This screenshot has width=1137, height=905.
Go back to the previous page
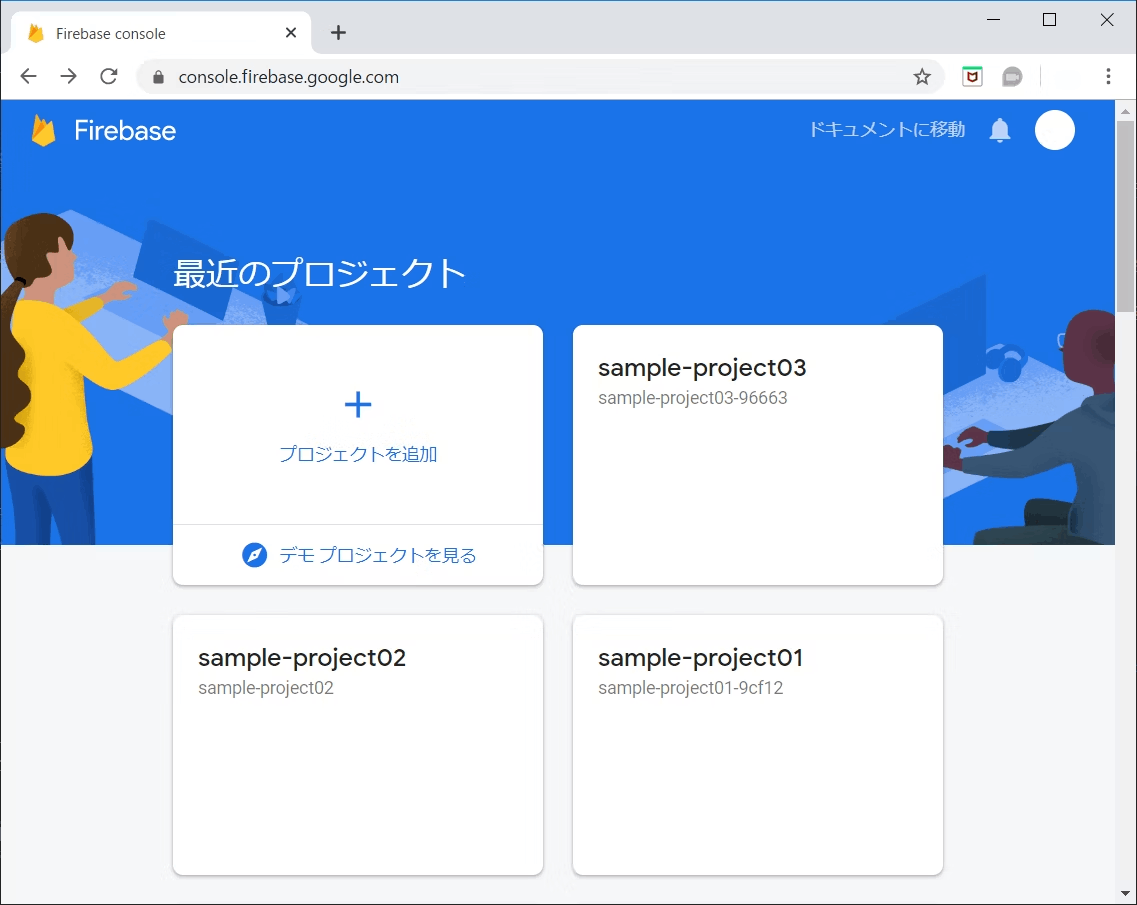coord(28,76)
